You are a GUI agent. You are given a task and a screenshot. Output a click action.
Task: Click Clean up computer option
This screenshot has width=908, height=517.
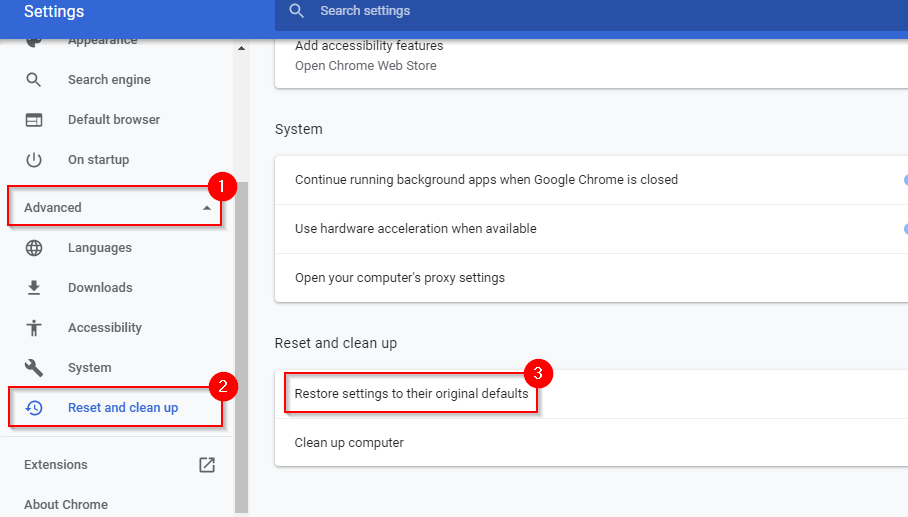pyautogui.click(x=349, y=443)
